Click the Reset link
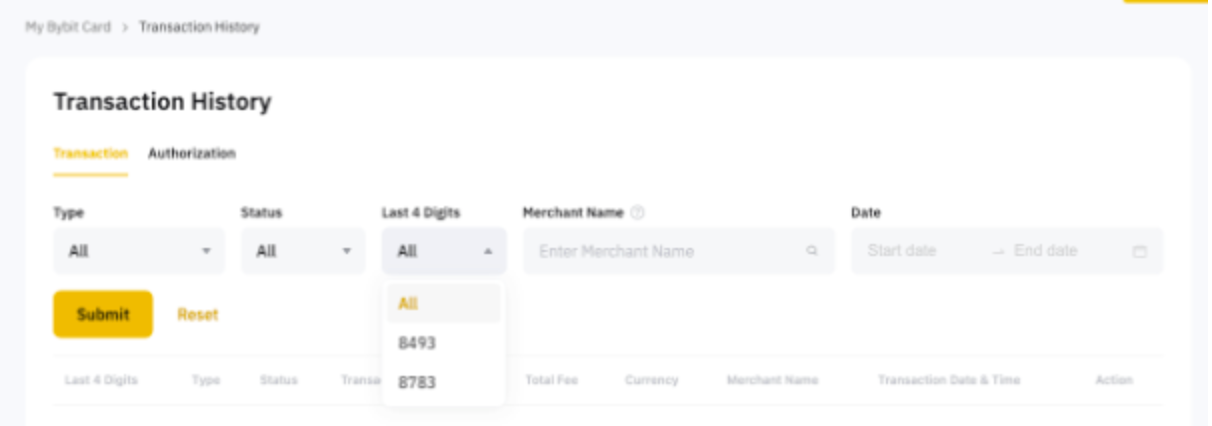This screenshot has width=1212, height=426. tap(198, 315)
